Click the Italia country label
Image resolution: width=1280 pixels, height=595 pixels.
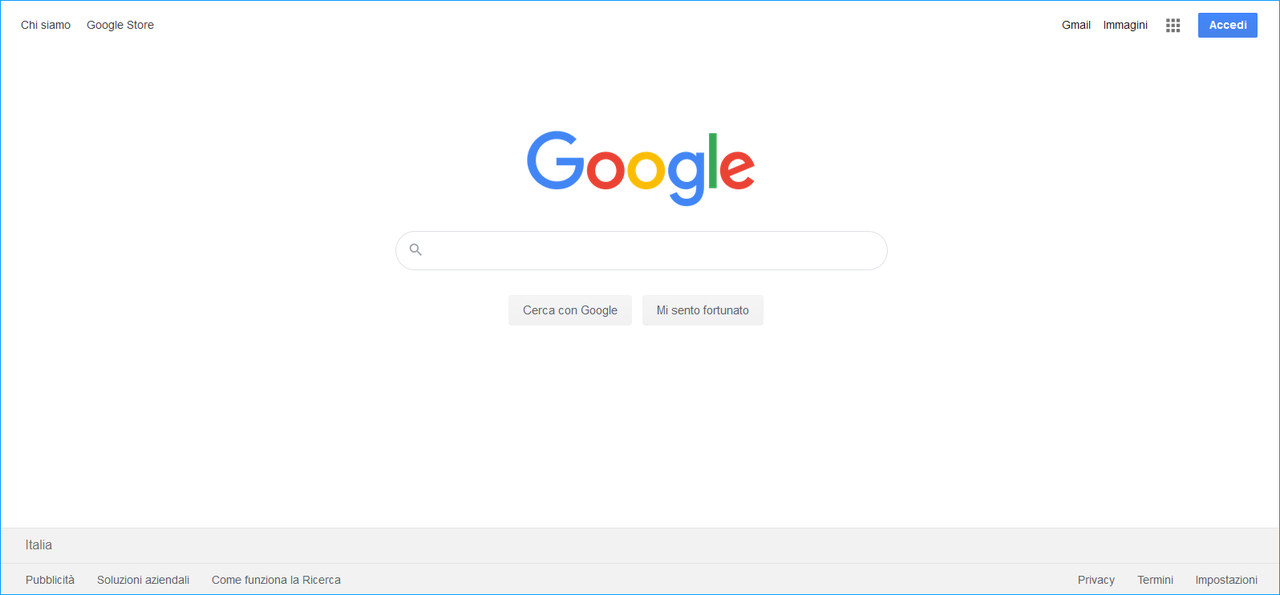click(x=39, y=545)
